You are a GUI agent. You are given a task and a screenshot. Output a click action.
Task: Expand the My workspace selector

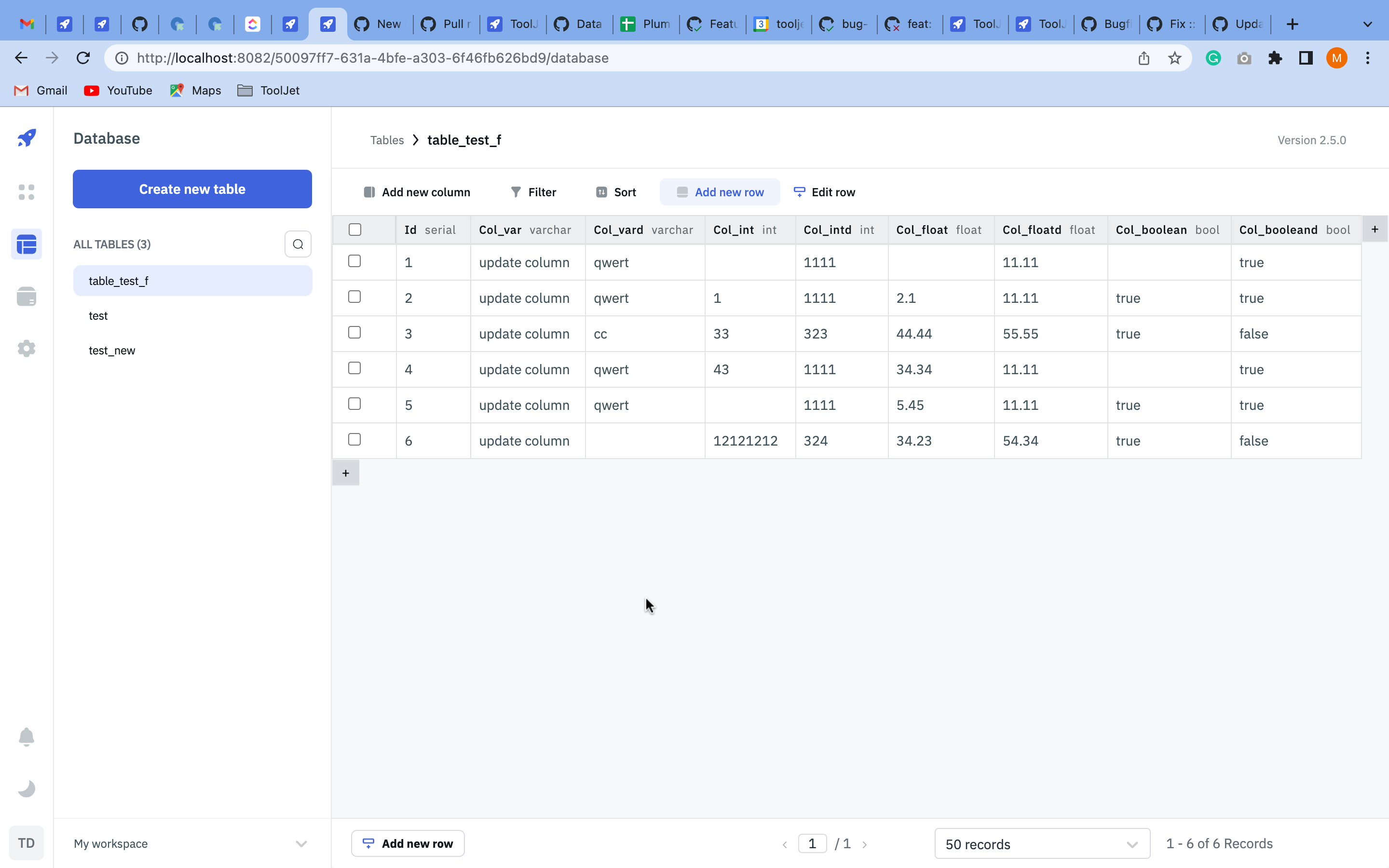[x=301, y=843]
